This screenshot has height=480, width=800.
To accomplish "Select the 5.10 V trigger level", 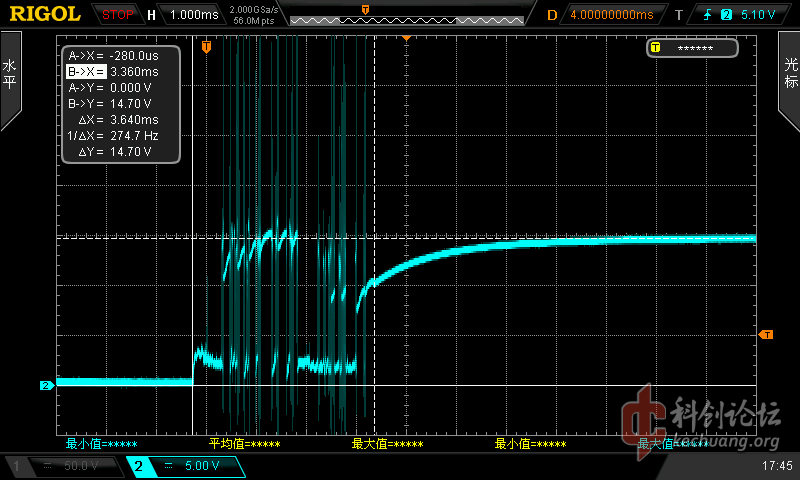I will click(x=758, y=15).
